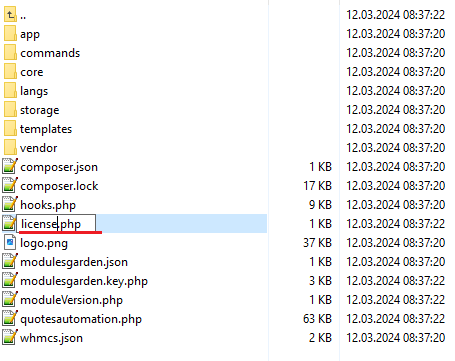Viewport: 455px width, 361px height.
Task: Click the modified date of whmcs.json
Action: pos(396,337)
